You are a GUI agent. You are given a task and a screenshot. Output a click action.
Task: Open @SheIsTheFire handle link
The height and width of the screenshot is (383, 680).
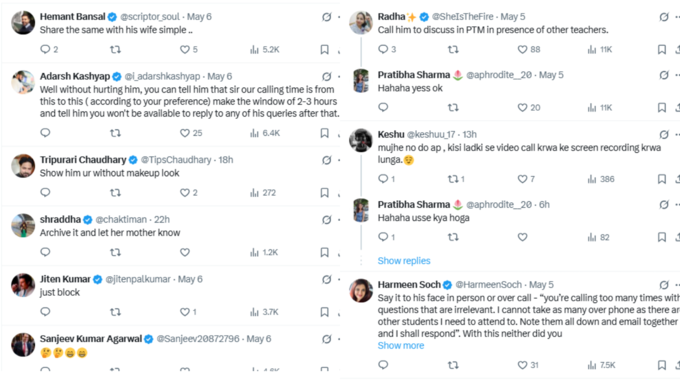(x=462, y=17)
